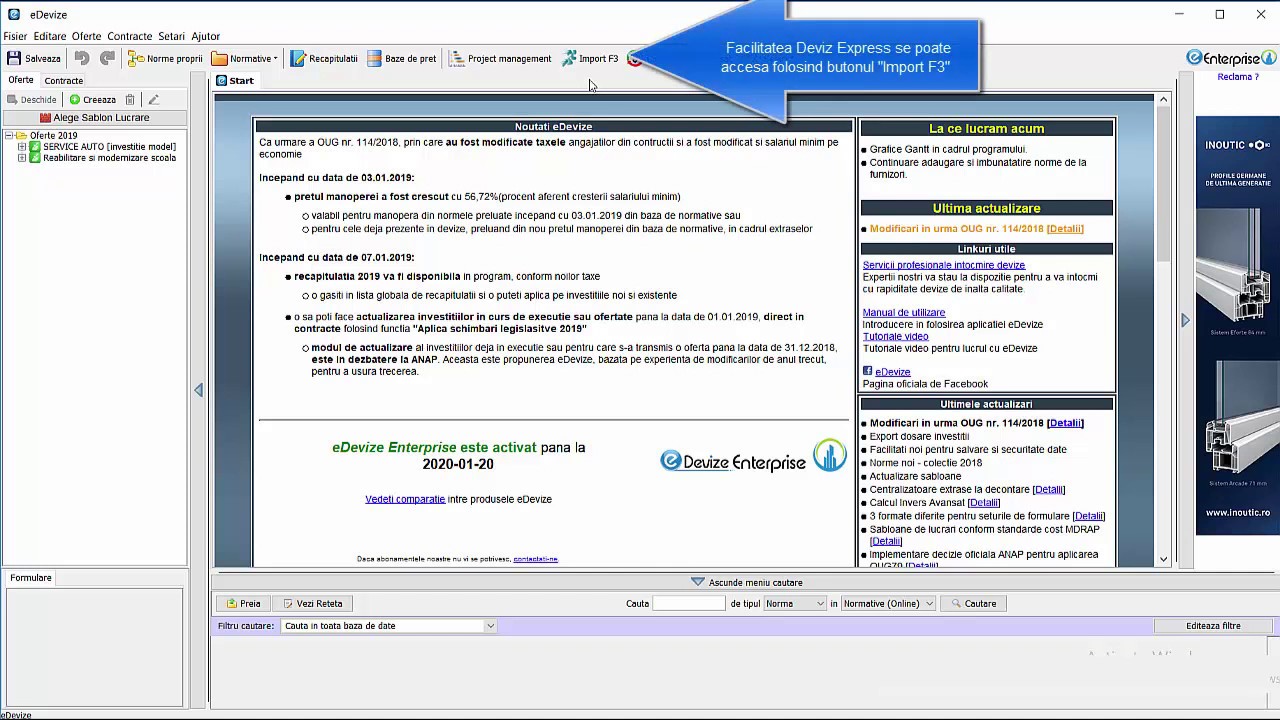The width and height of the screenshot is (1280, 720).
Task: Click the Import F3 button
Action: tap(590, 59)
